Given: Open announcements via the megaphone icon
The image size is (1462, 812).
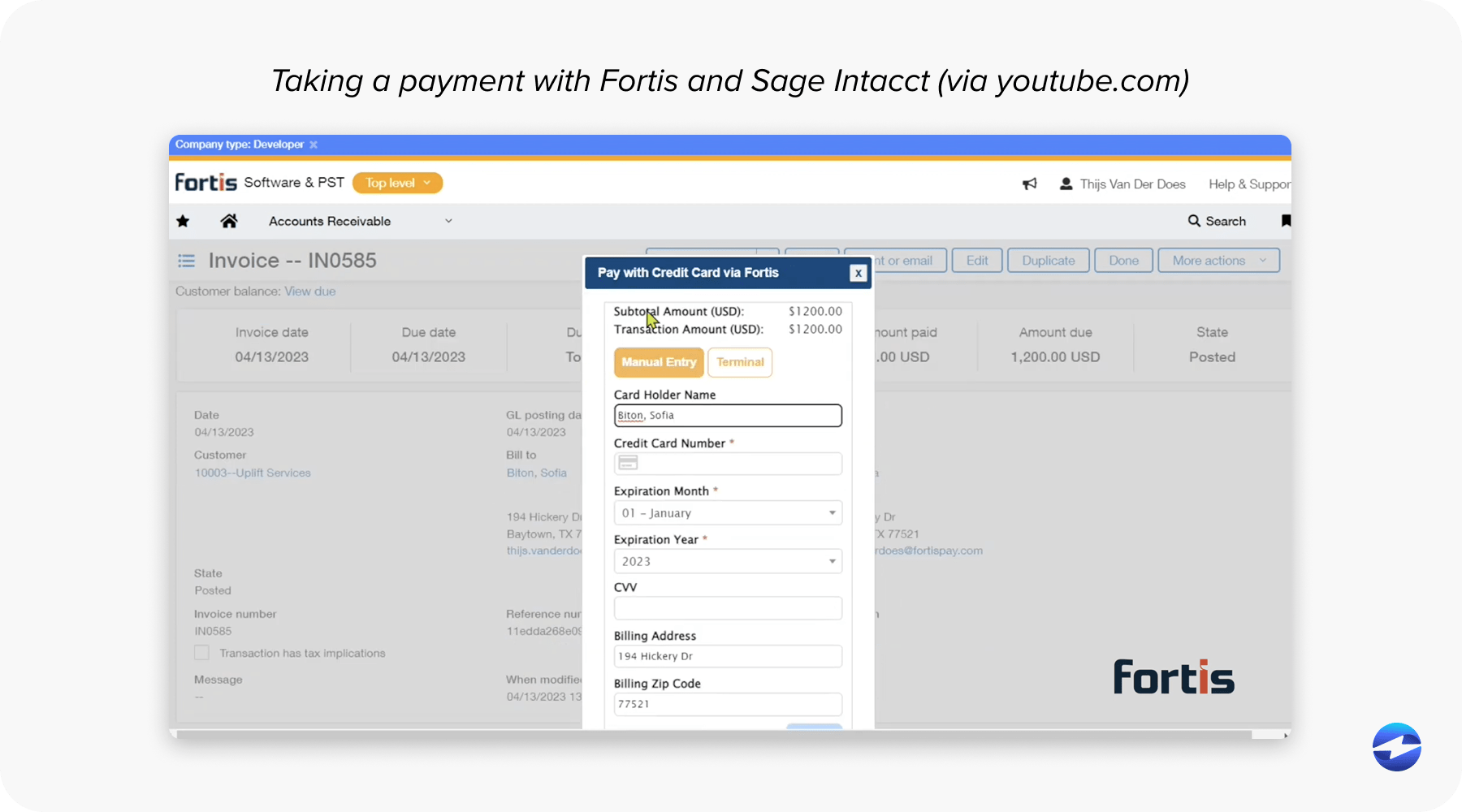Looking at the screenshot, I should point(1029,184).
